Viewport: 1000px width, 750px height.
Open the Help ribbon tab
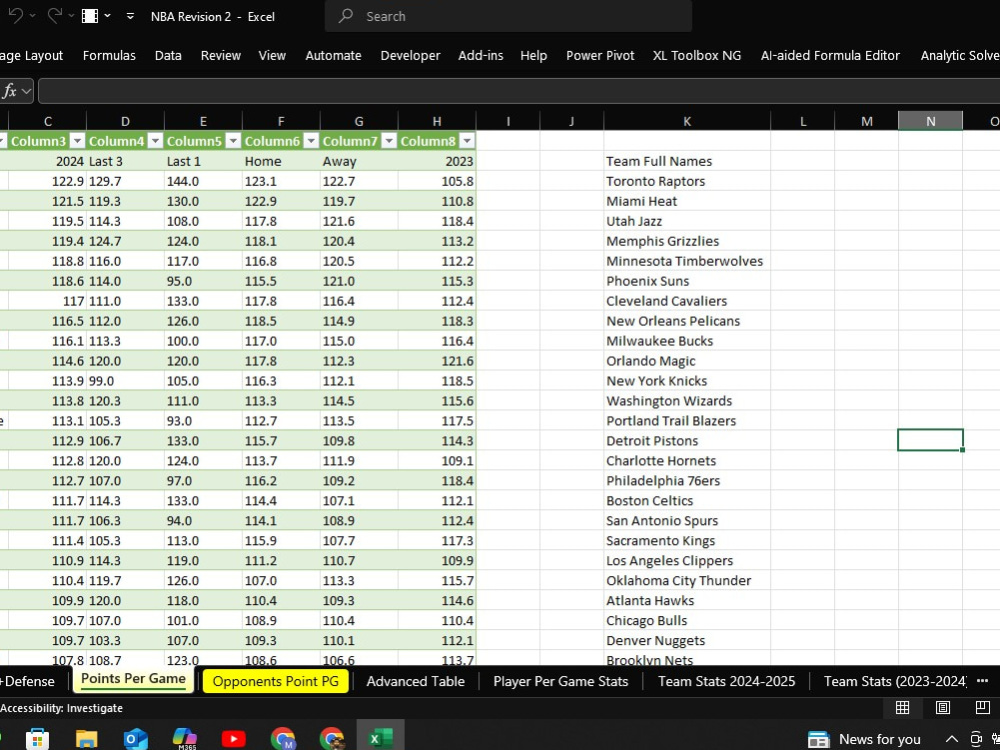(x=534, y=55)
